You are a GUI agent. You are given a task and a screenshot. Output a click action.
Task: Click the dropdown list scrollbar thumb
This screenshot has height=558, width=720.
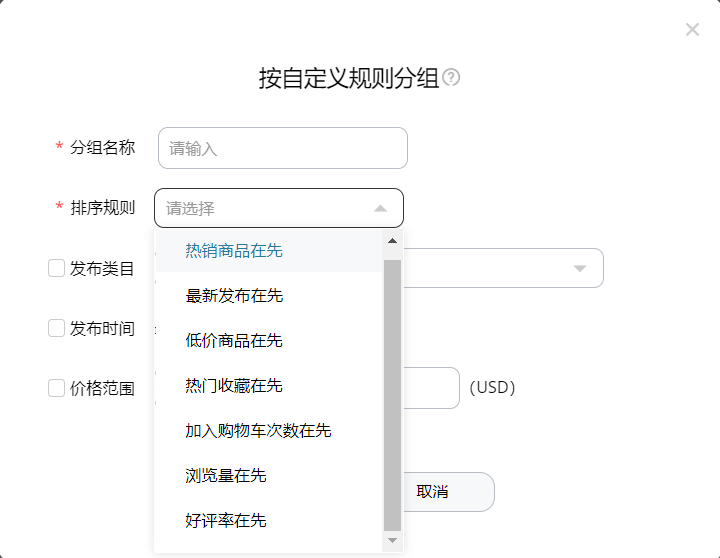pyautogui.click(x=392, y=395)
